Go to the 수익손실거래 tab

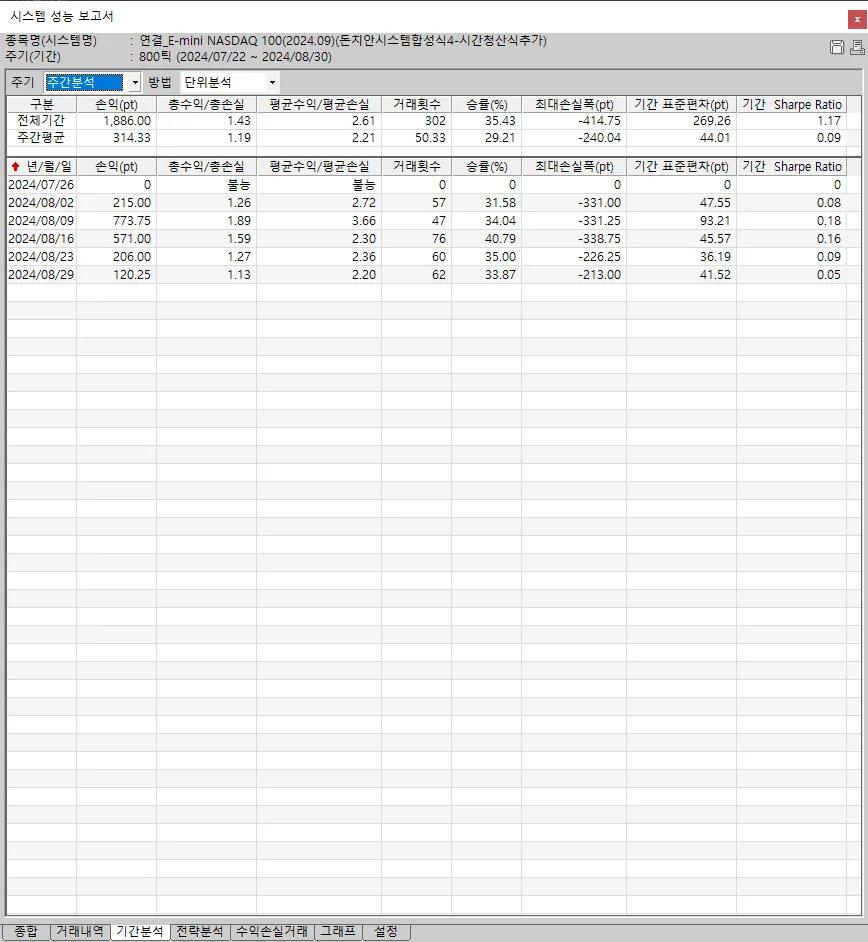click(x=271, y=932)
